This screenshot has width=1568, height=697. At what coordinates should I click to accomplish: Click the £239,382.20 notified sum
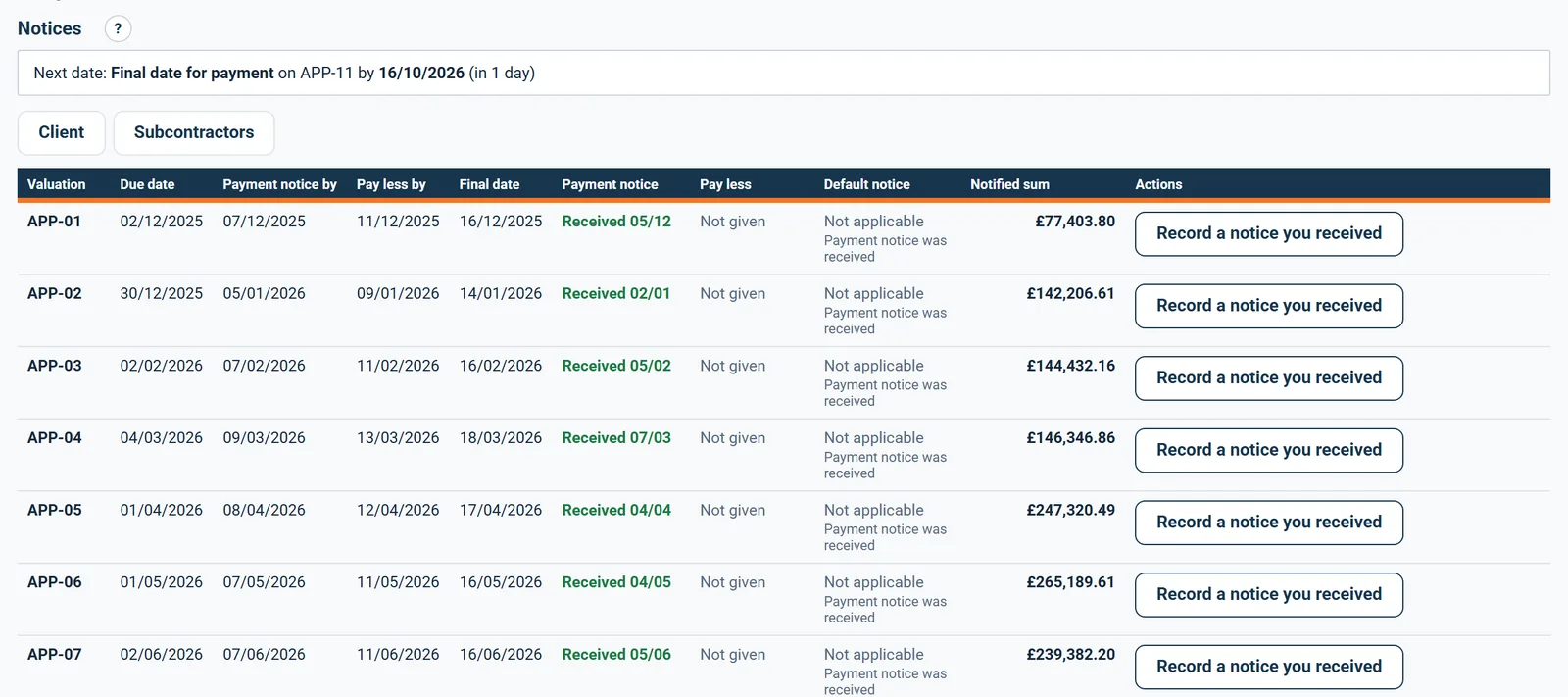pos(1071,655)
